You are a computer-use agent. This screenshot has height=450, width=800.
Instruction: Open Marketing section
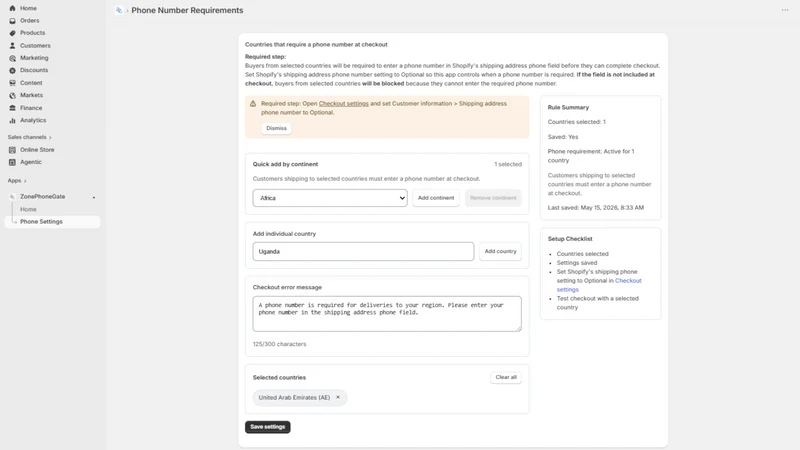point(34,58)
